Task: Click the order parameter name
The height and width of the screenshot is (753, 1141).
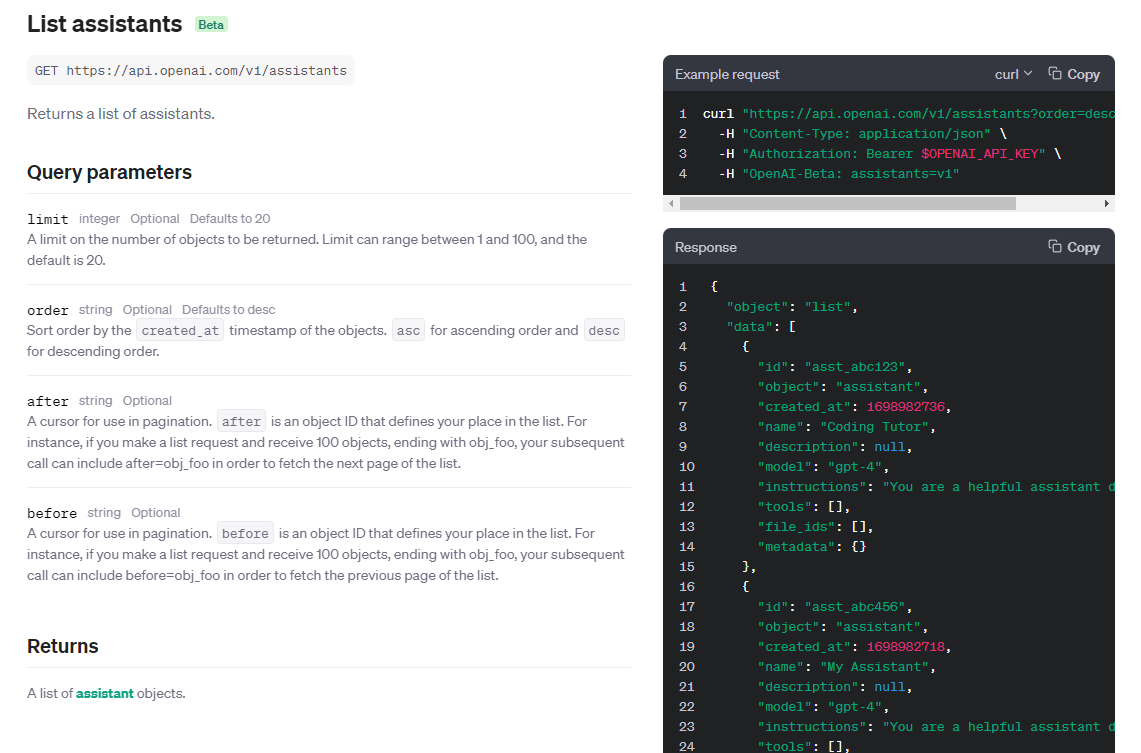Action: coord(47,310)
